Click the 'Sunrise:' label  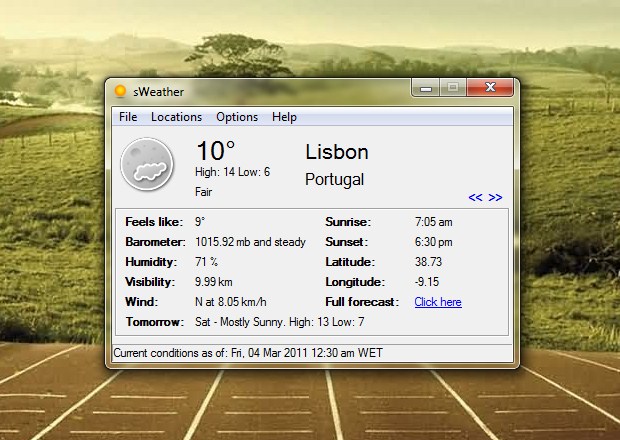click(348, 222)
